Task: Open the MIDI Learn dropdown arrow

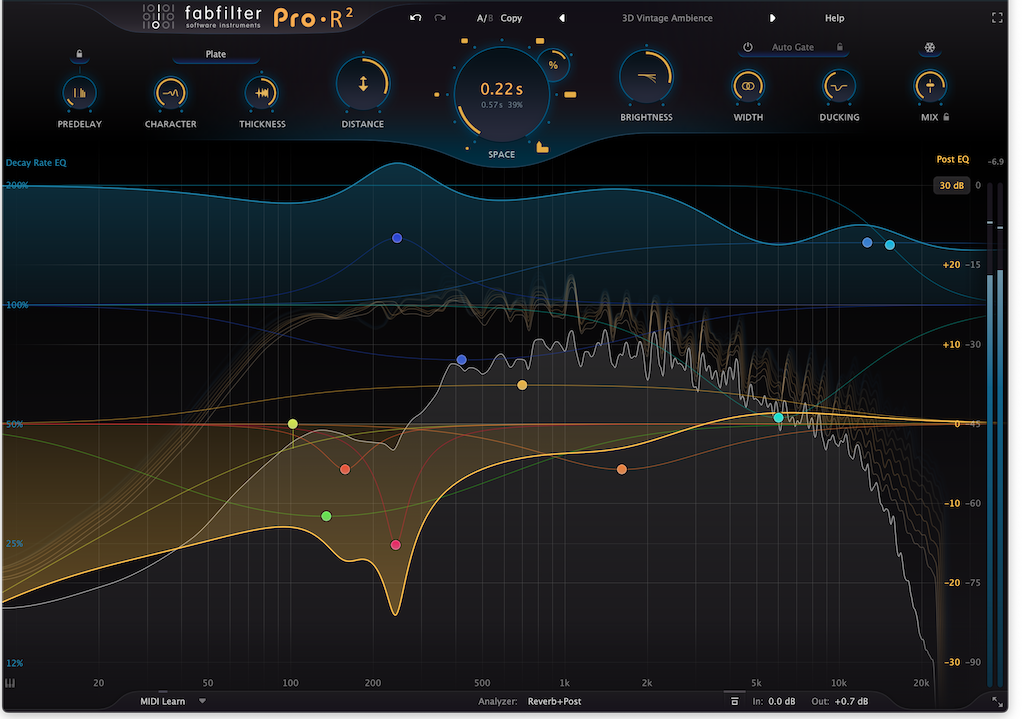Action: pos(202,701)
